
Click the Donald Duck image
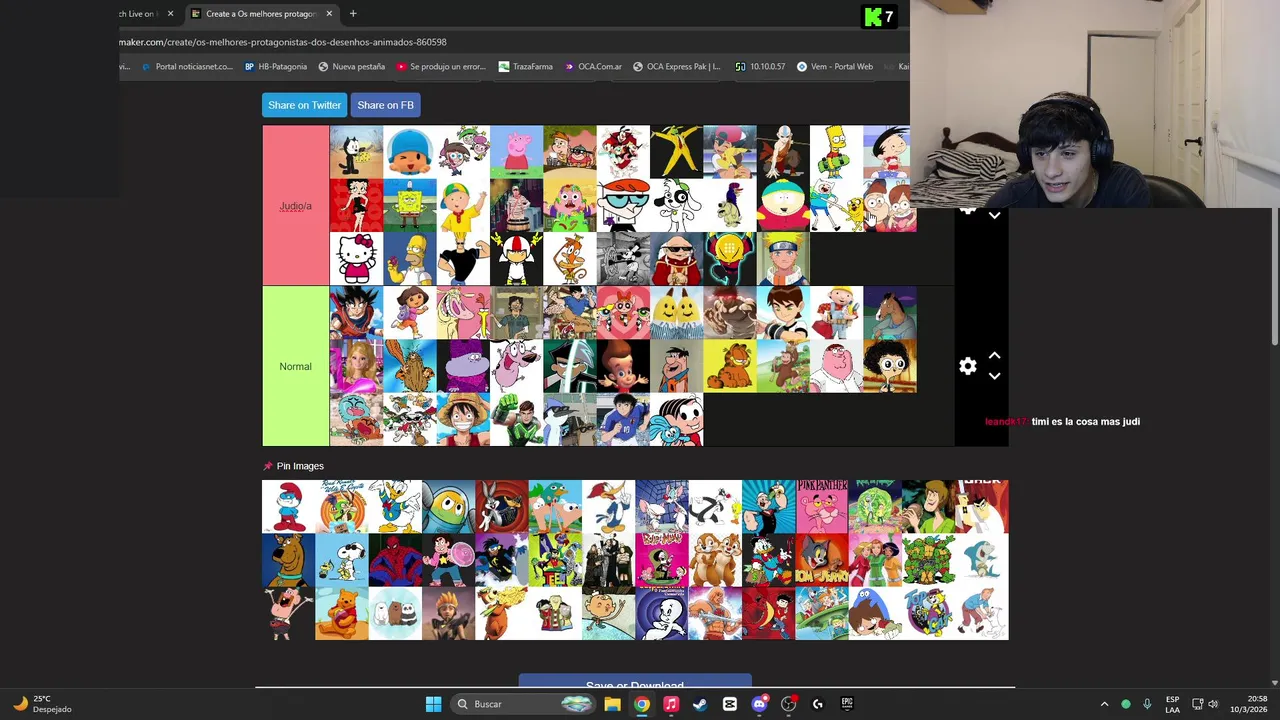click(x=395, y=506)
